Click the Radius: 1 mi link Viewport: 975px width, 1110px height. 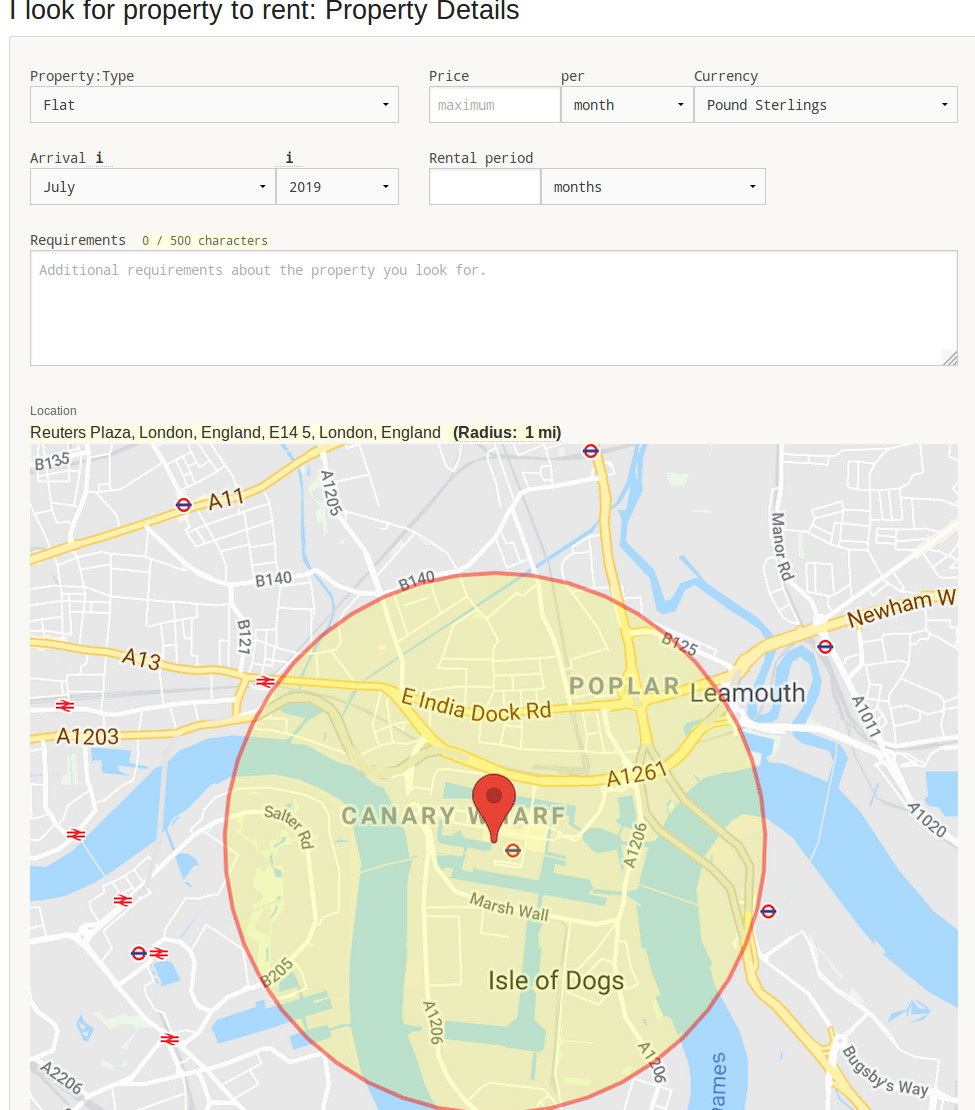coord(507,433)
